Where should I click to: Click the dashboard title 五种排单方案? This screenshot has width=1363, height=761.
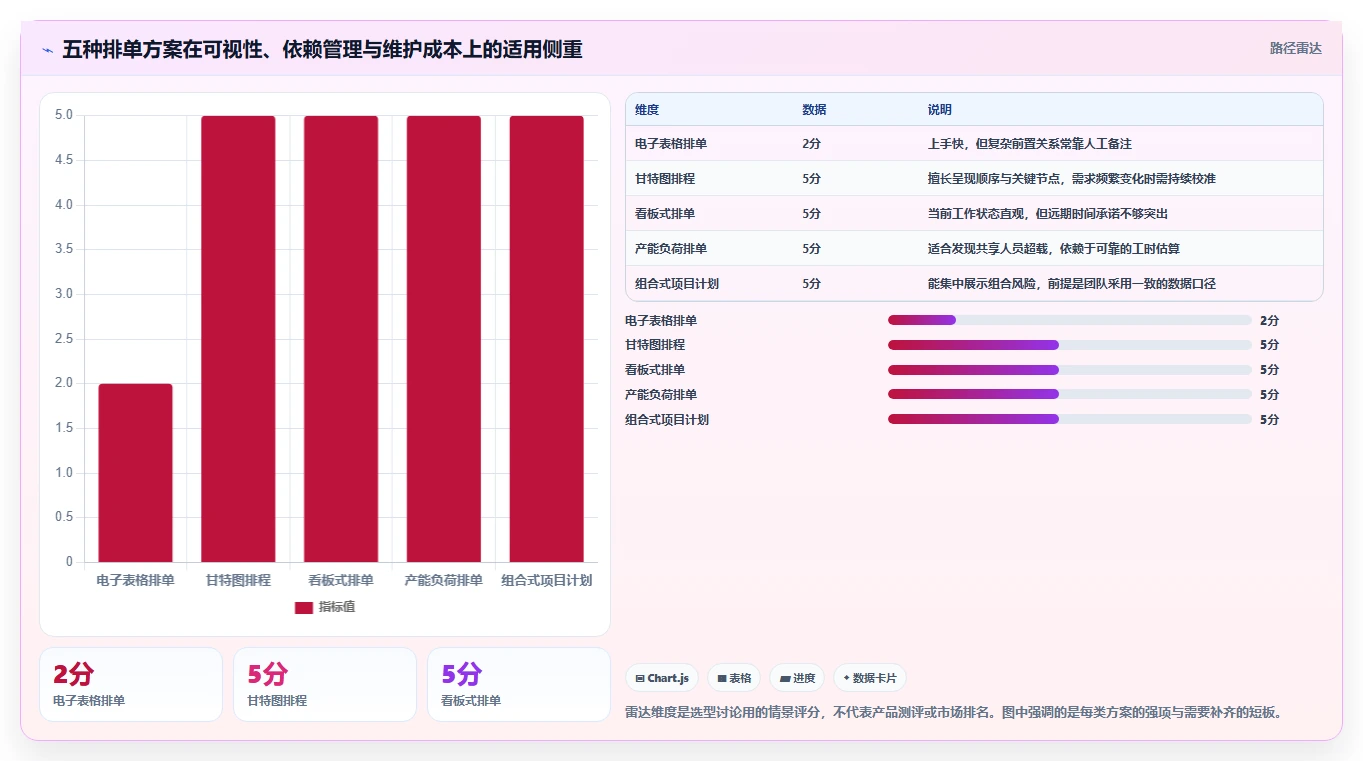(x=322, y=49)
